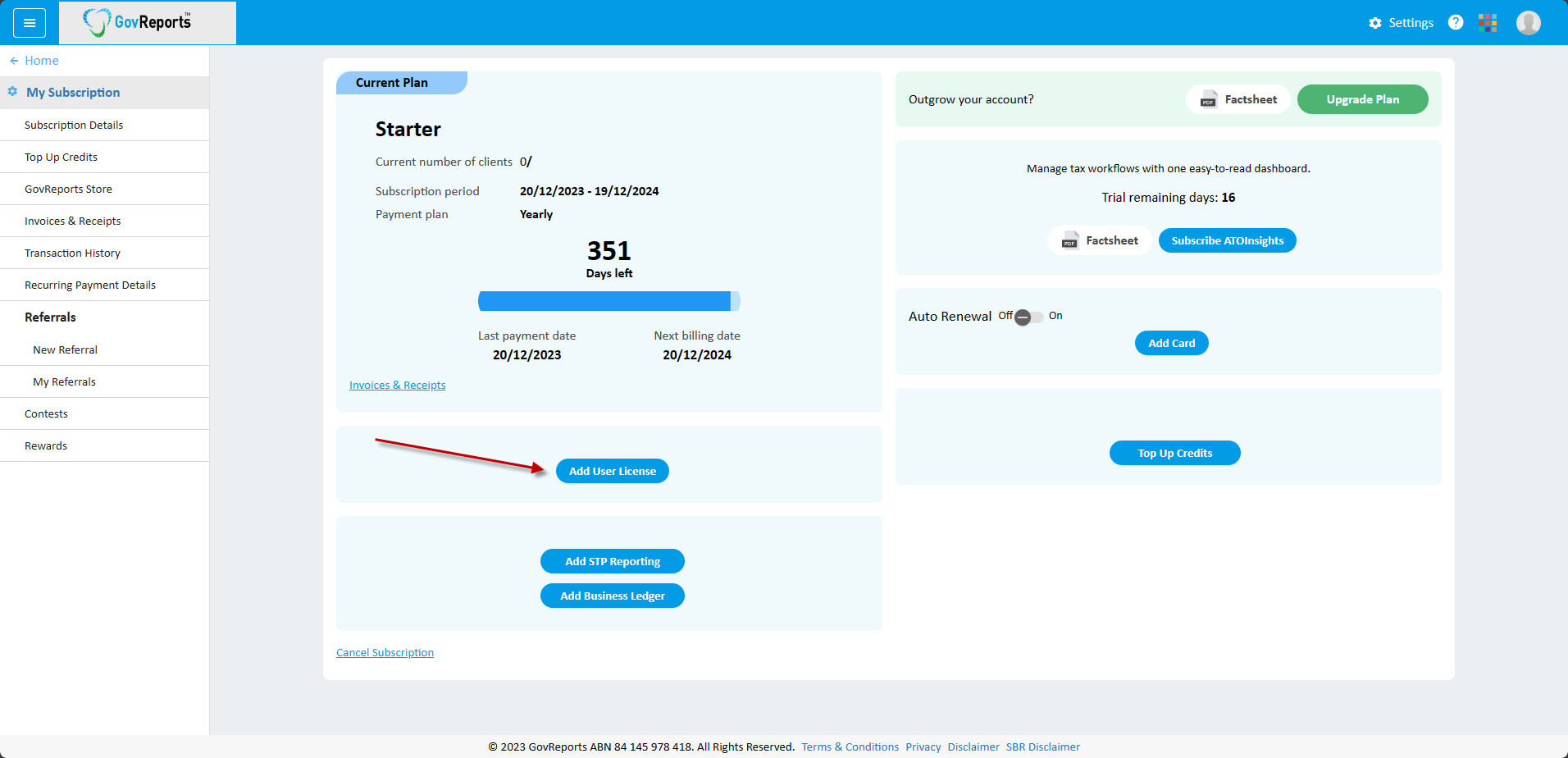
Task: Click the Add User License button
Action: pos(612,471)
